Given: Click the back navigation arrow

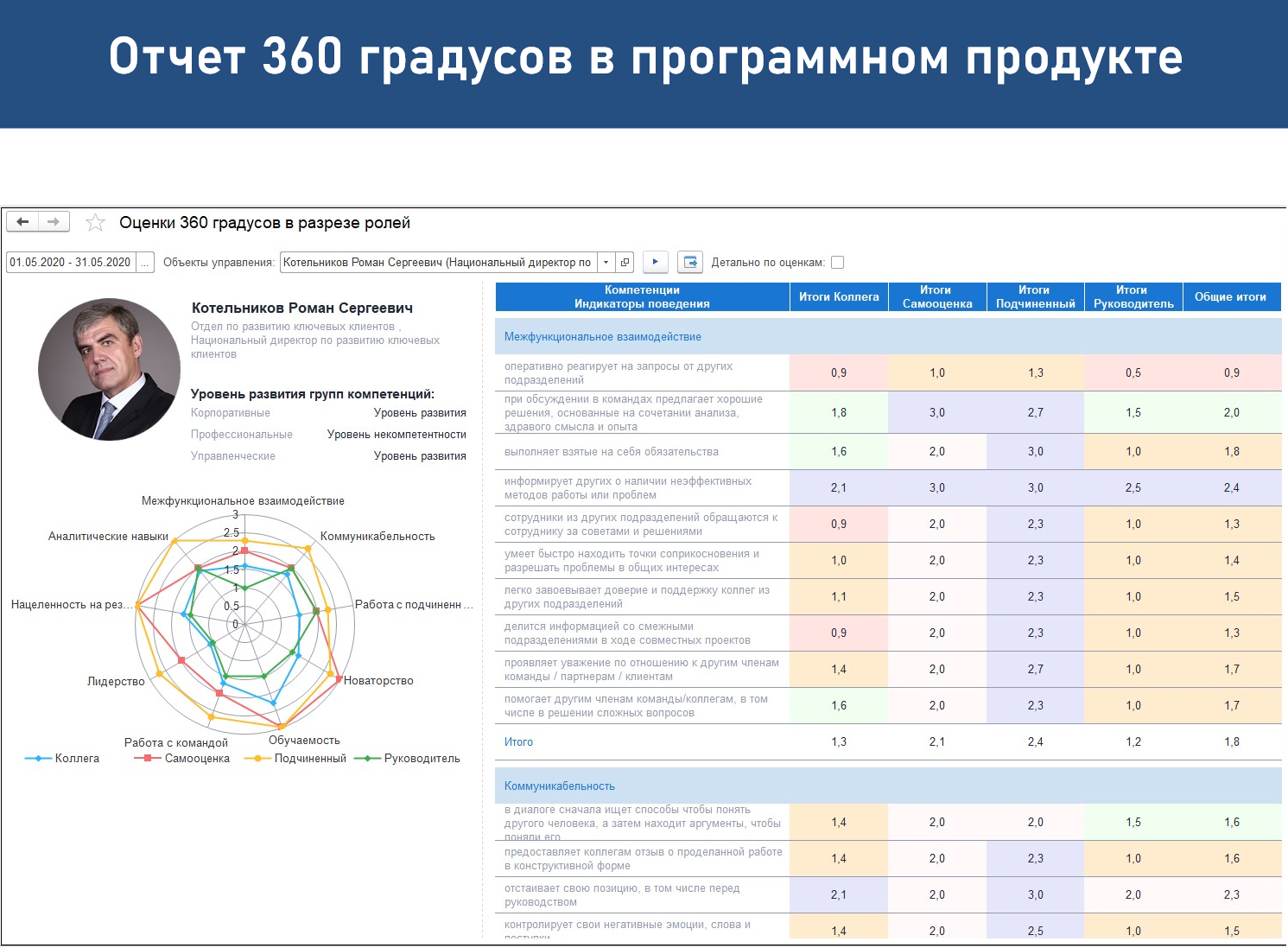Looking at the screenshot, I should coord(22,222).
